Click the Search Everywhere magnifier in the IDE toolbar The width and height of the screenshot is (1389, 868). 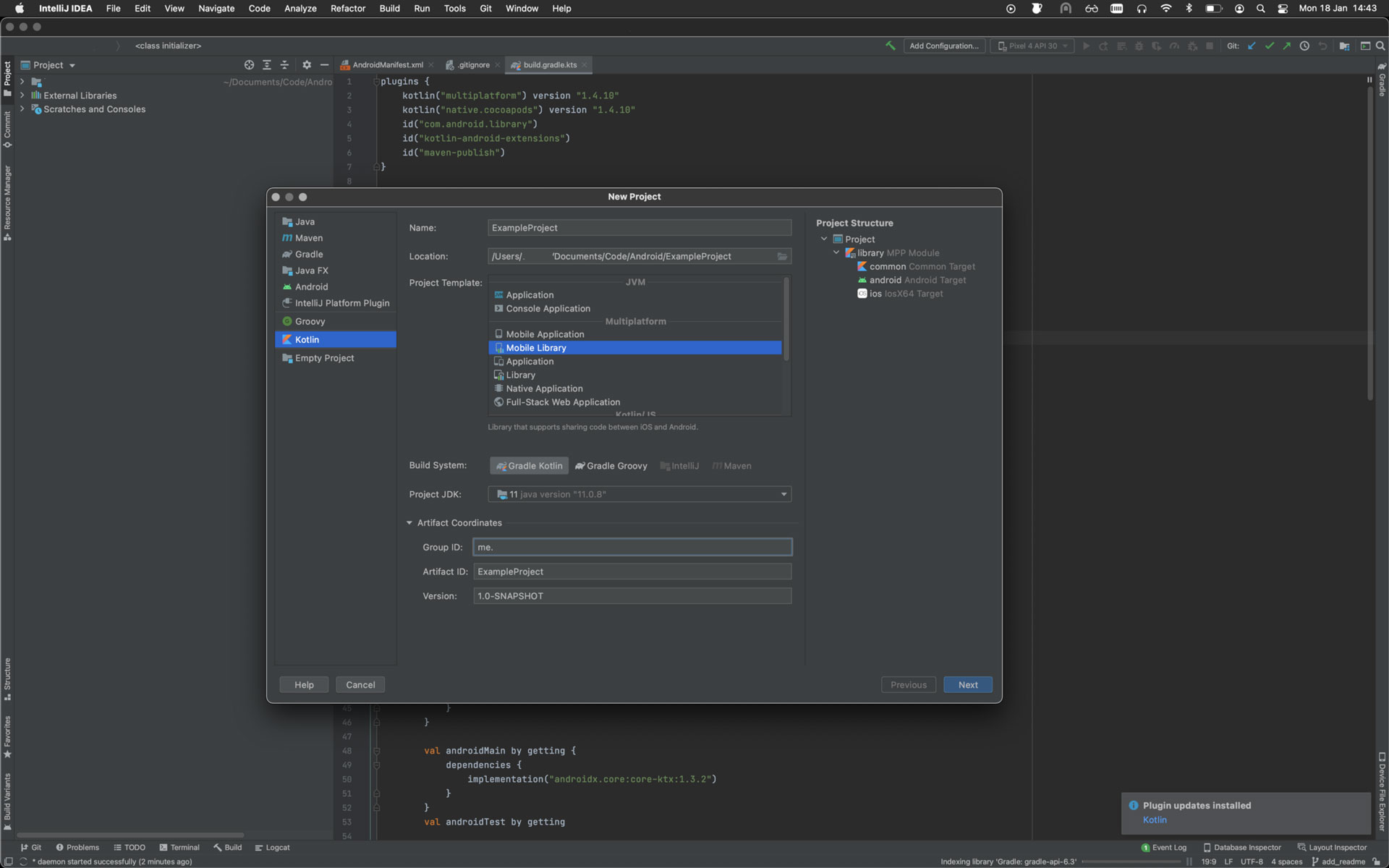1380,46
